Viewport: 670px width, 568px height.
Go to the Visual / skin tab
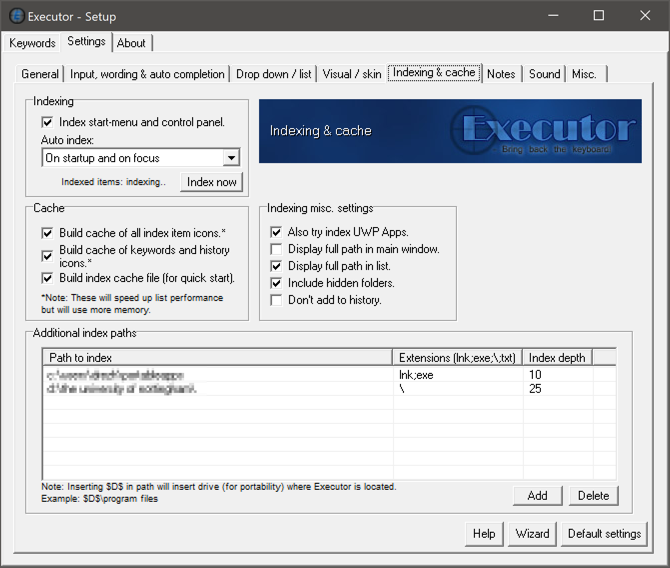pyautogui.click(x=352, y=74)
